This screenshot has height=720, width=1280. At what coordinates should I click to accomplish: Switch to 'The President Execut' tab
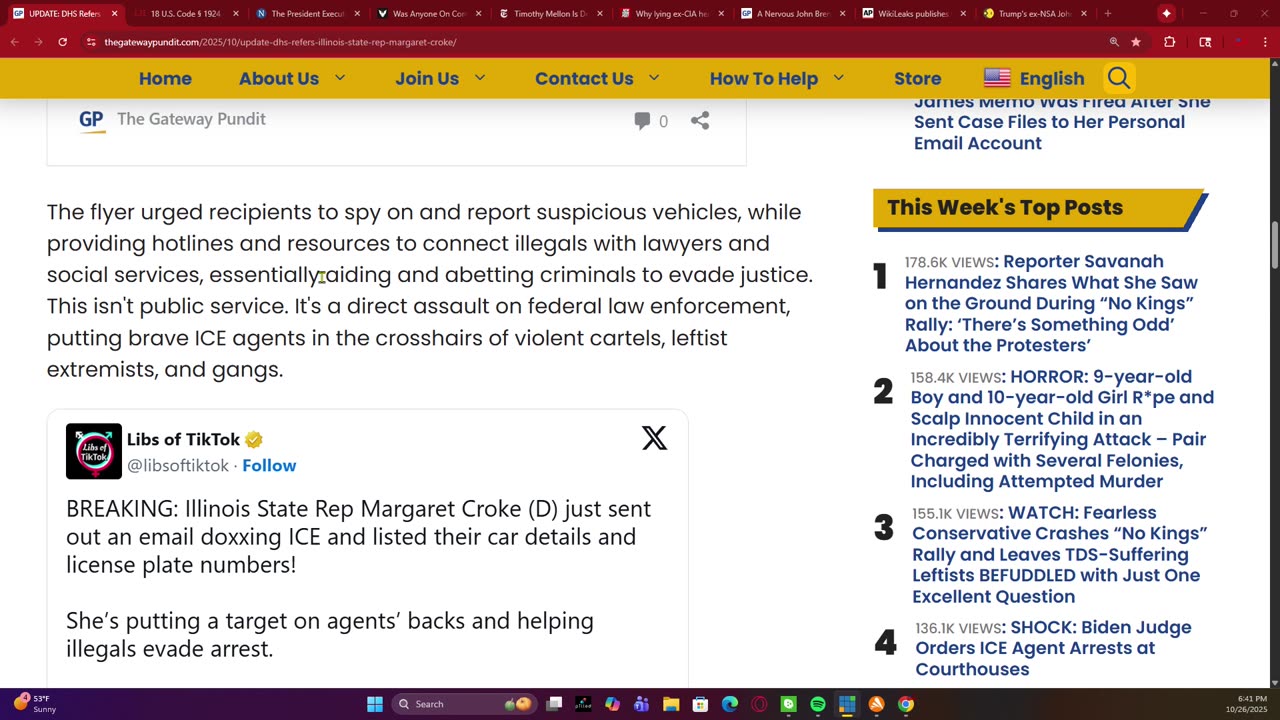(x=306, y=14)
